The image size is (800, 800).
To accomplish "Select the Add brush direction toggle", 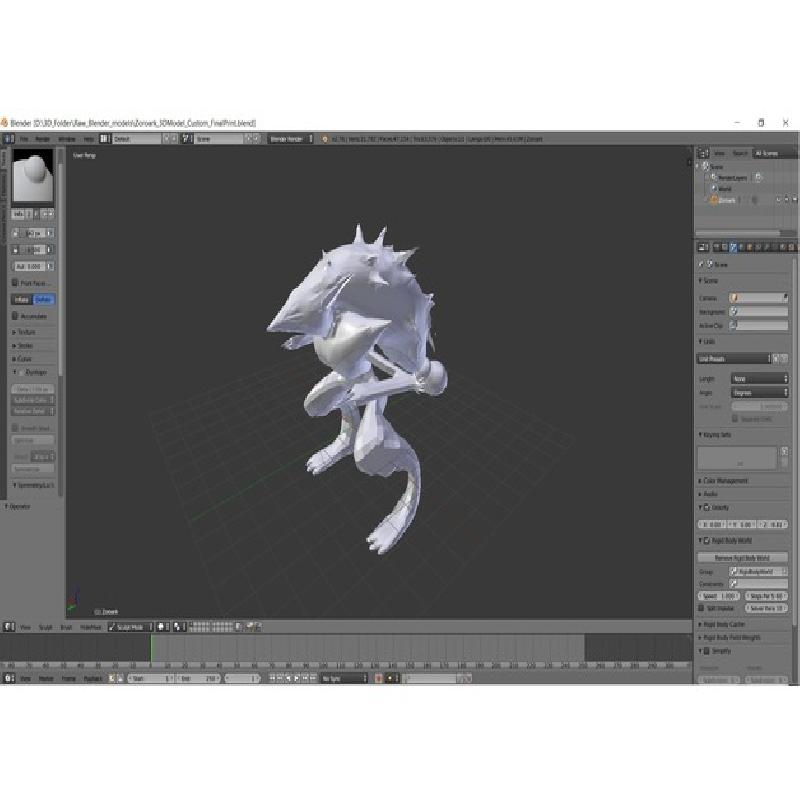I will coord(22,299).
